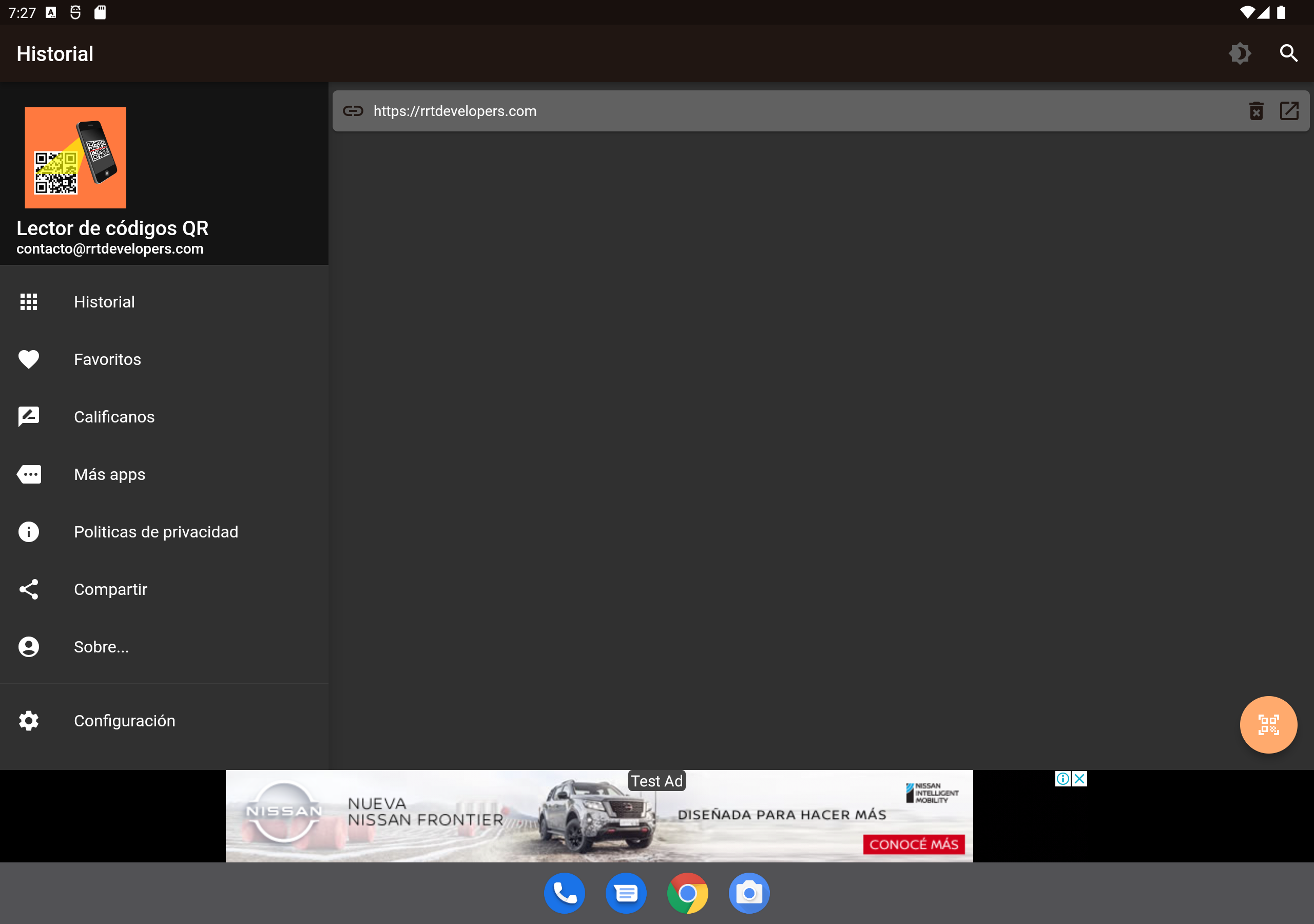This screenshot has width=1314, height=924.
Task: Open Más apps menu entry
Action: [x=164, y=475]
